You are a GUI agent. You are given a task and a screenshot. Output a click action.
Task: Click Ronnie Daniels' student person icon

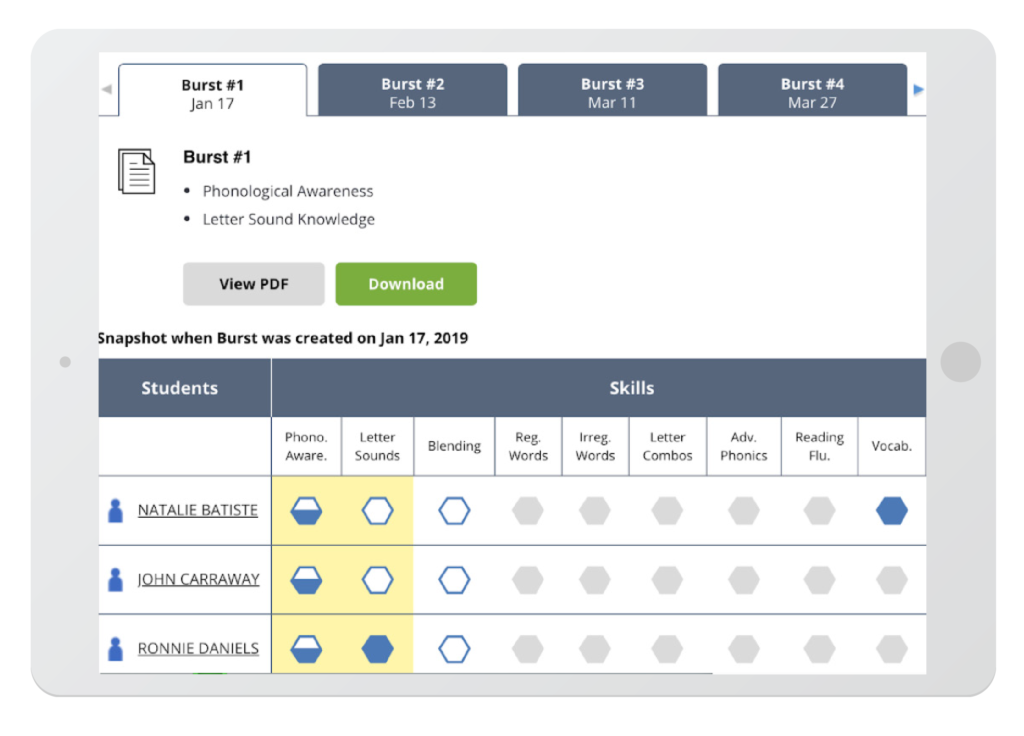(x=116, y=648)
